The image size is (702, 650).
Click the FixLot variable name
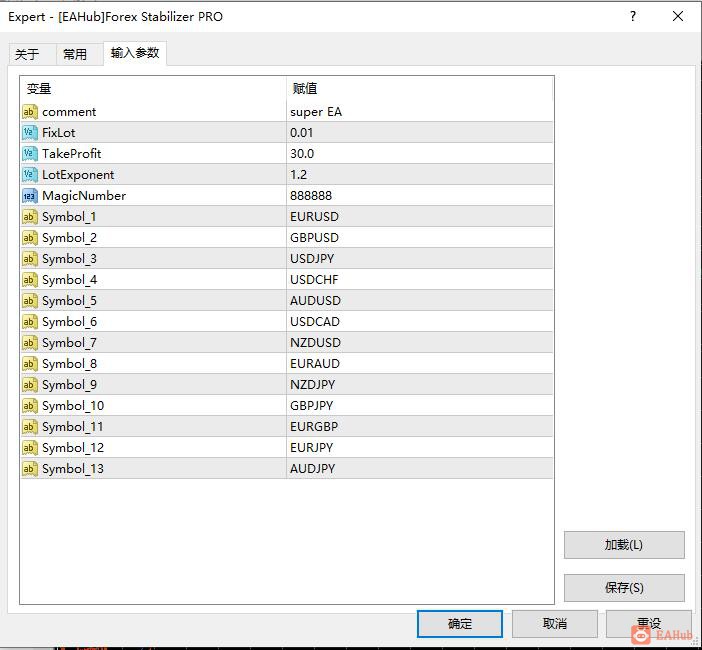pos(59,133)
